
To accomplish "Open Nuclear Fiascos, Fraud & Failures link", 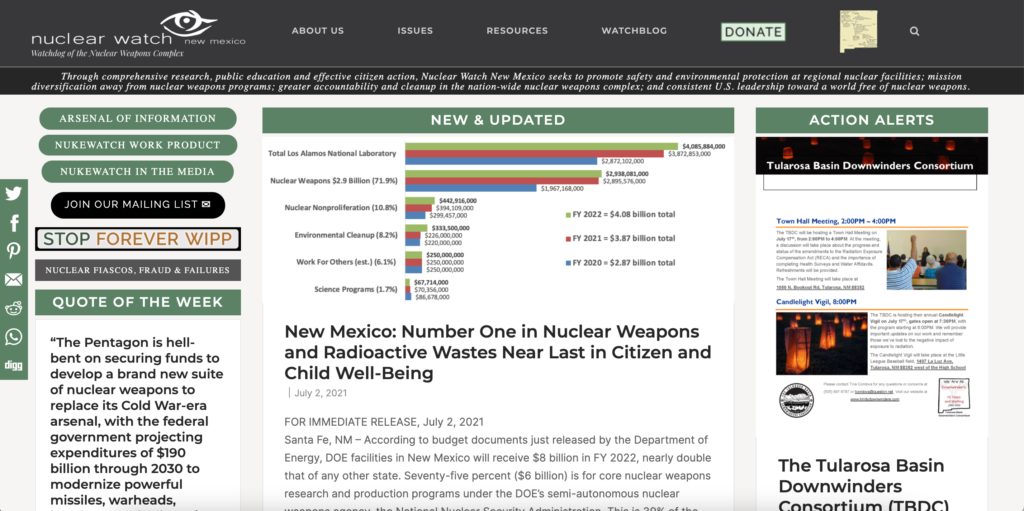I will coord(138,270).
